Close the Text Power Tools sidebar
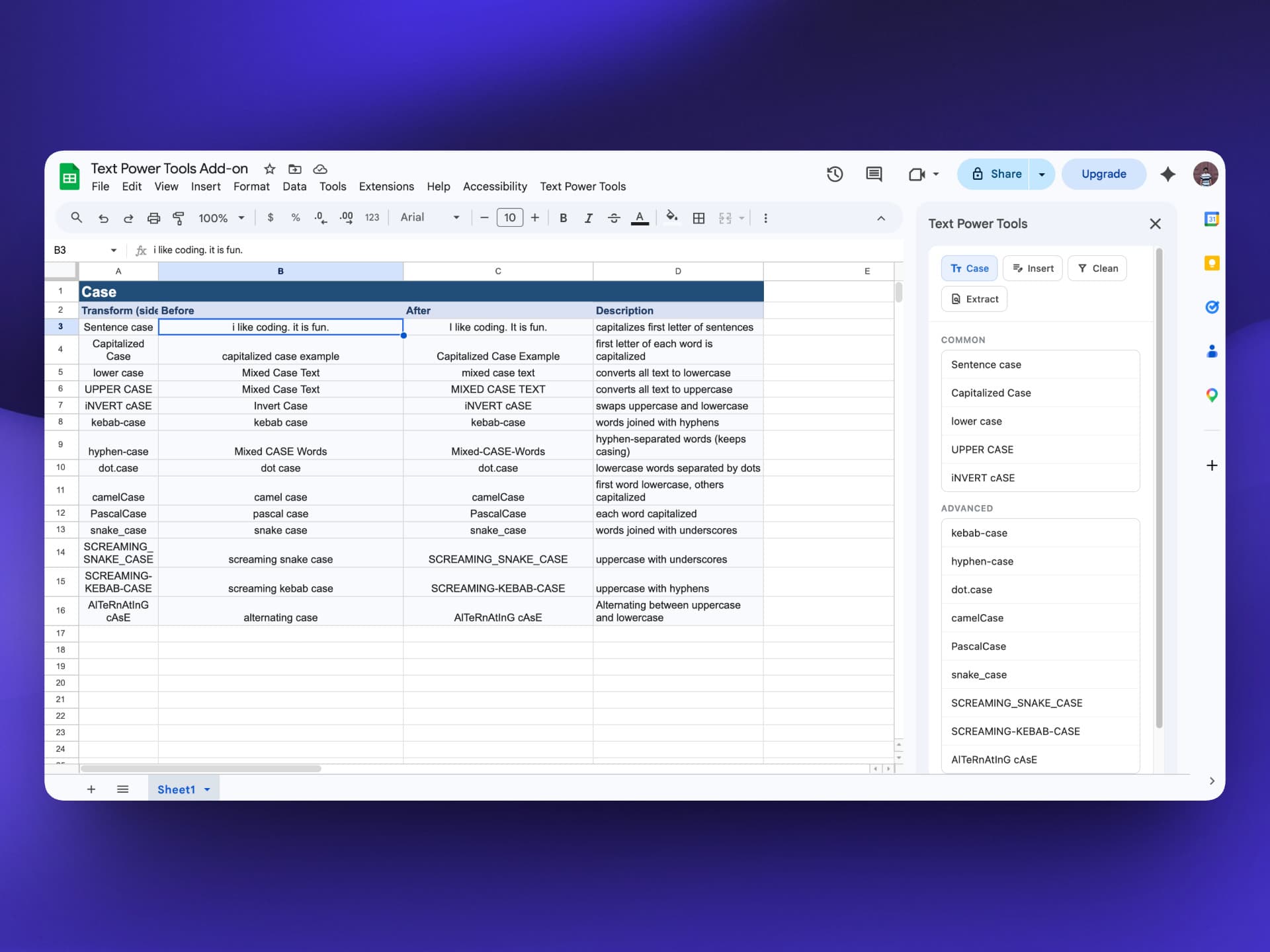 (x=1155, y=224)
